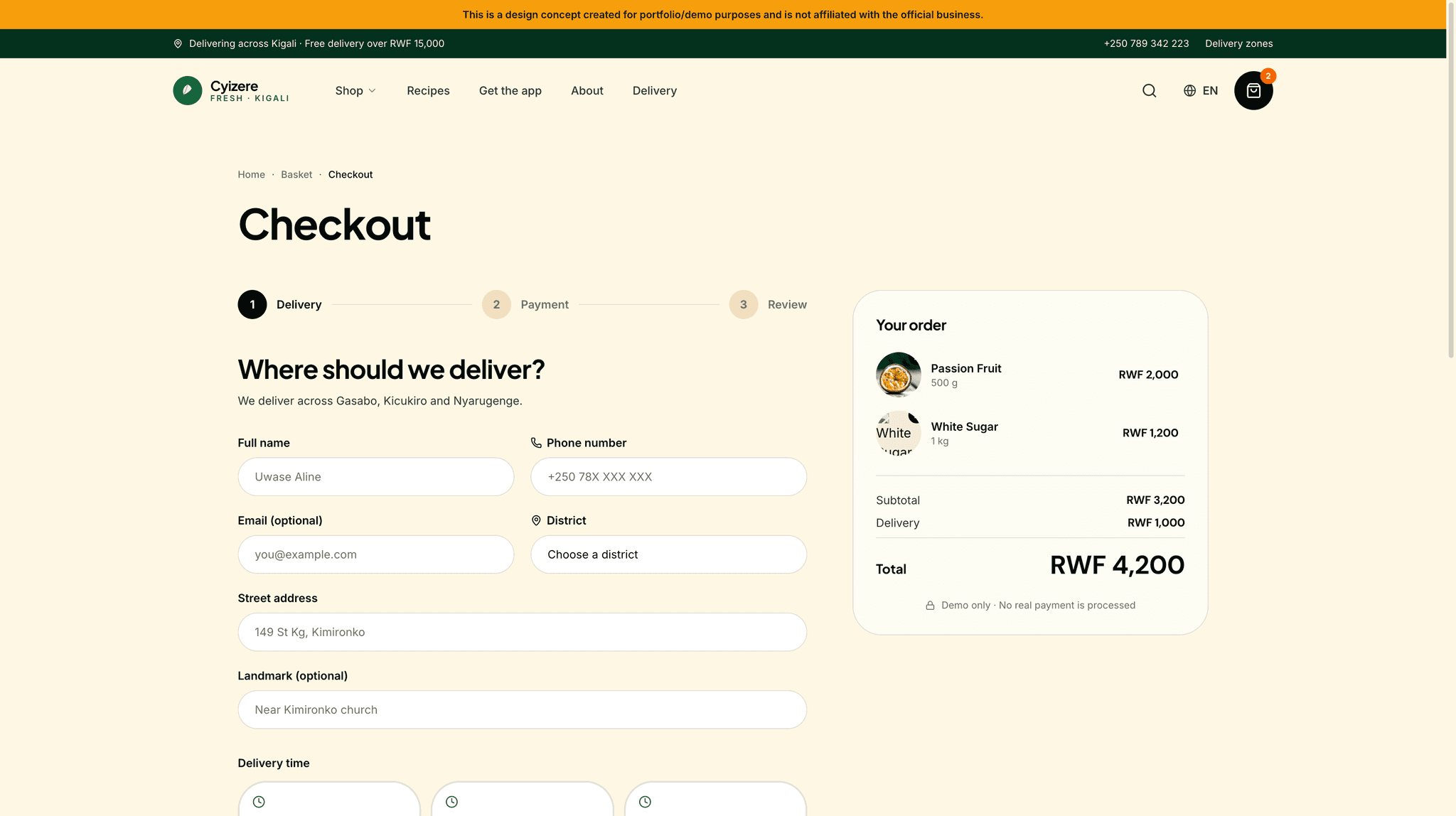This screenshot has height=816, width=1456.
Task: Select the middle delivery time slot card
Action: [x=523, y=799]
